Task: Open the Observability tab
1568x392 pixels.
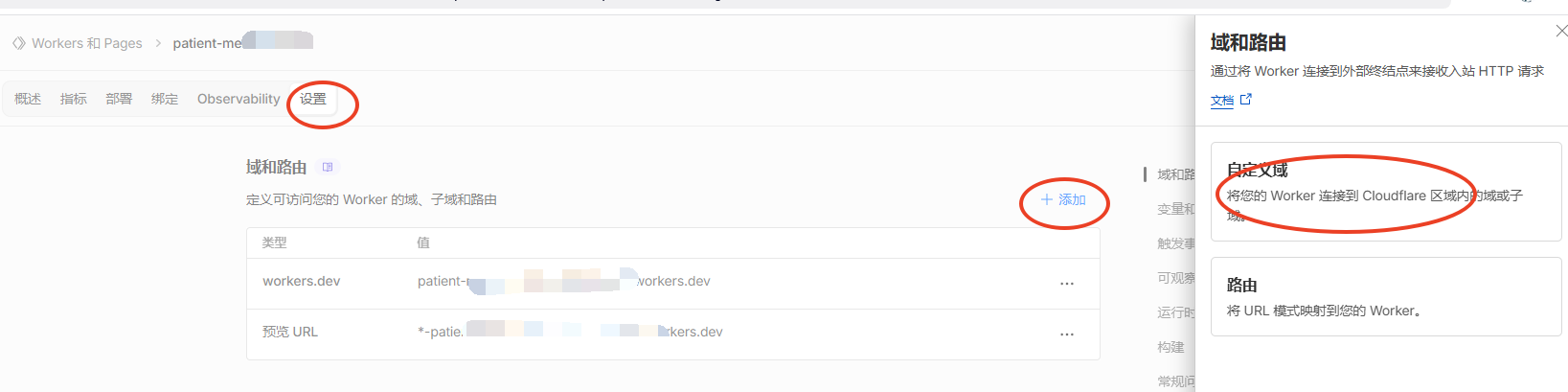Action: pos(239,99)
